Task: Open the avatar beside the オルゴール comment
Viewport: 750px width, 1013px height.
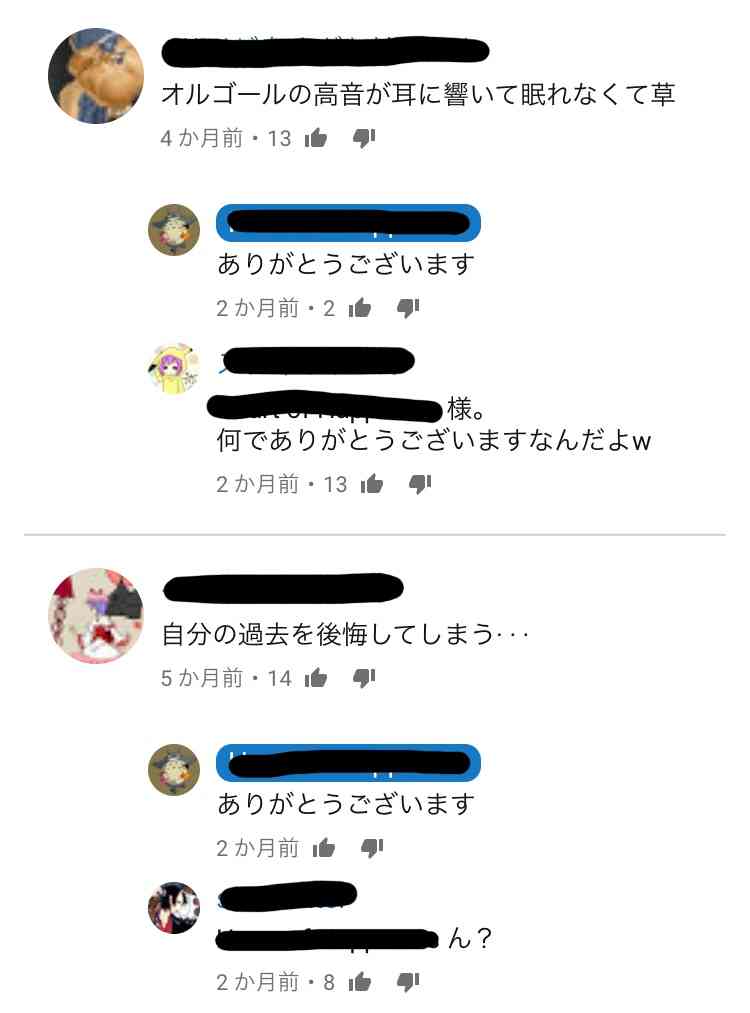Action: [x=96, y=76]
